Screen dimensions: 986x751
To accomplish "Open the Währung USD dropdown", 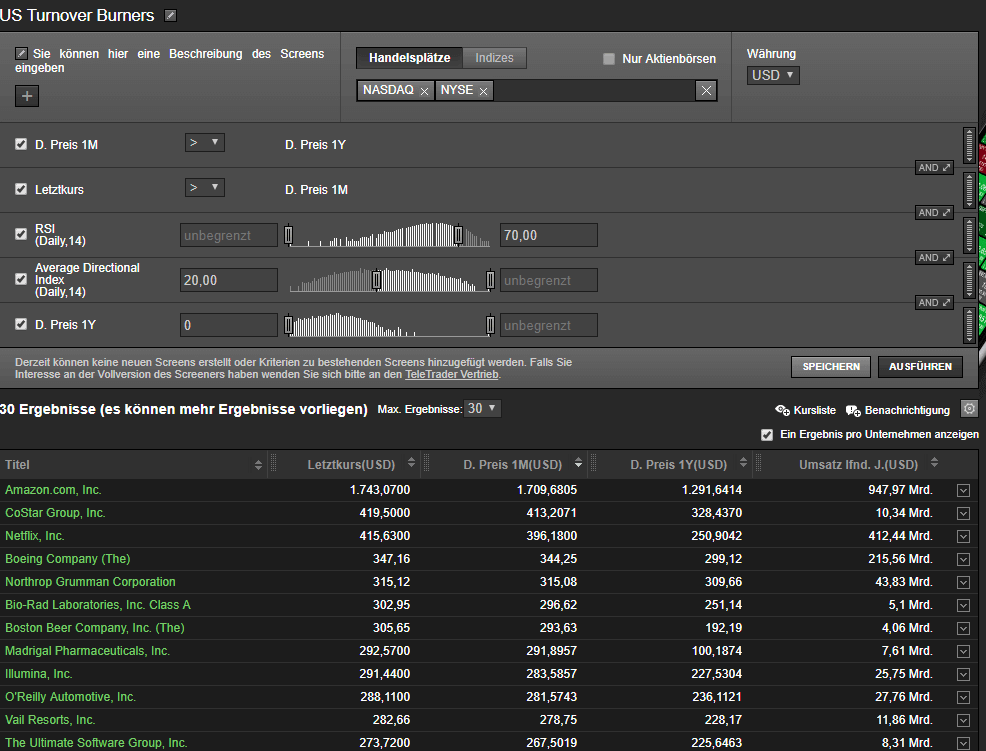I will 773,76.
